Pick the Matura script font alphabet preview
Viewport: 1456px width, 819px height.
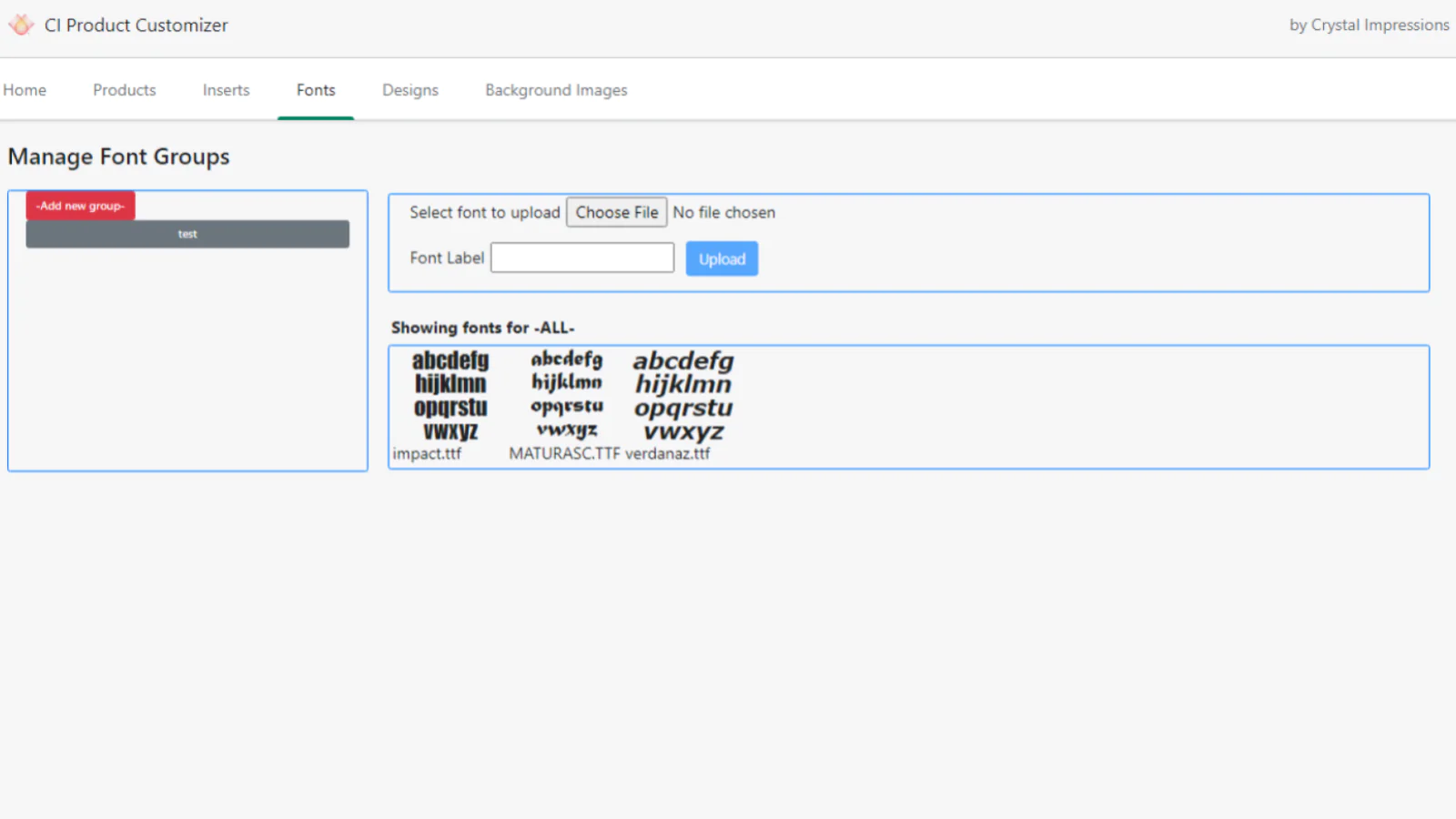pyautogui.click(x=566, y=394)
